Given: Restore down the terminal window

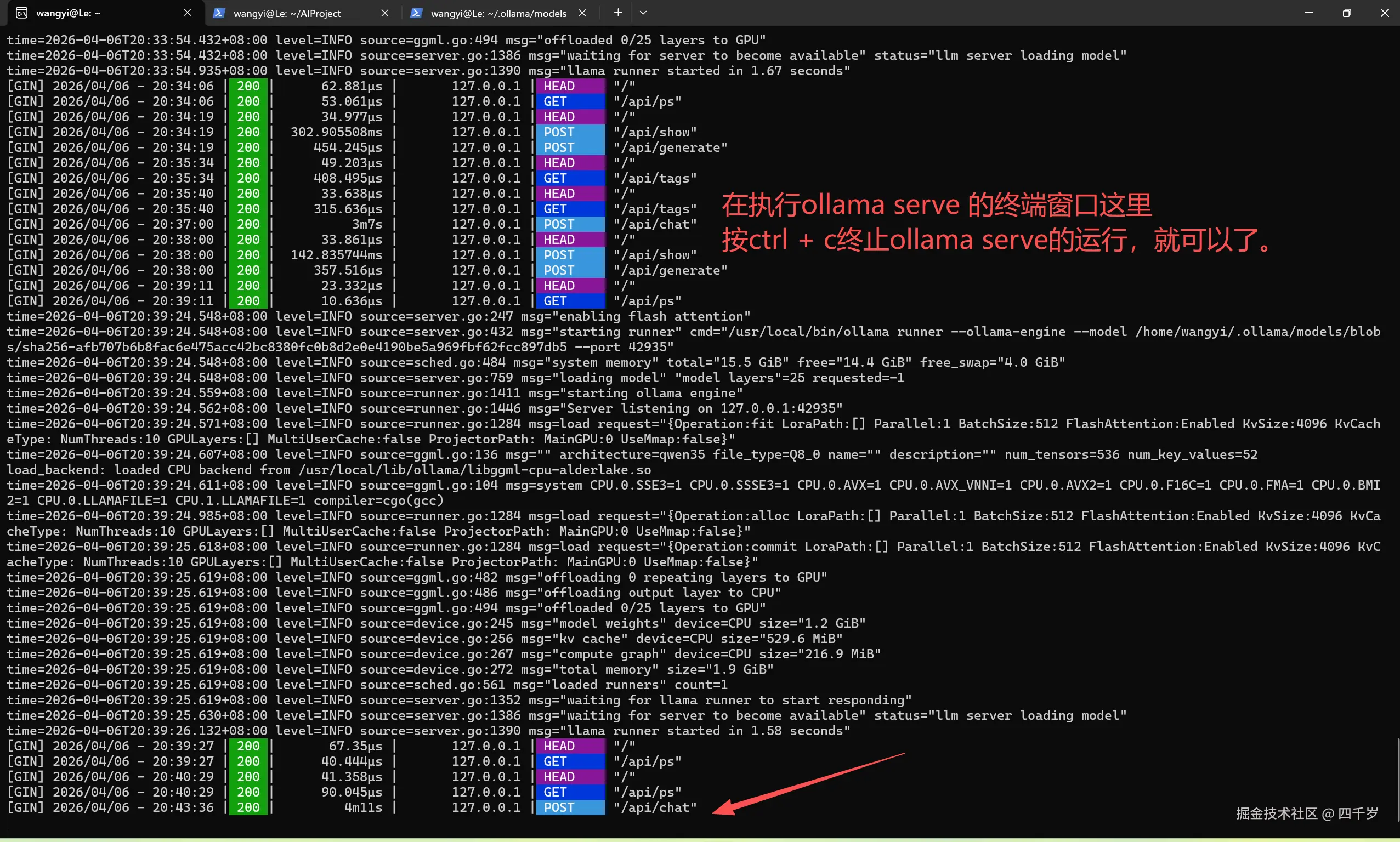Looking at the screenshot, I should [x=1347, y=13].
